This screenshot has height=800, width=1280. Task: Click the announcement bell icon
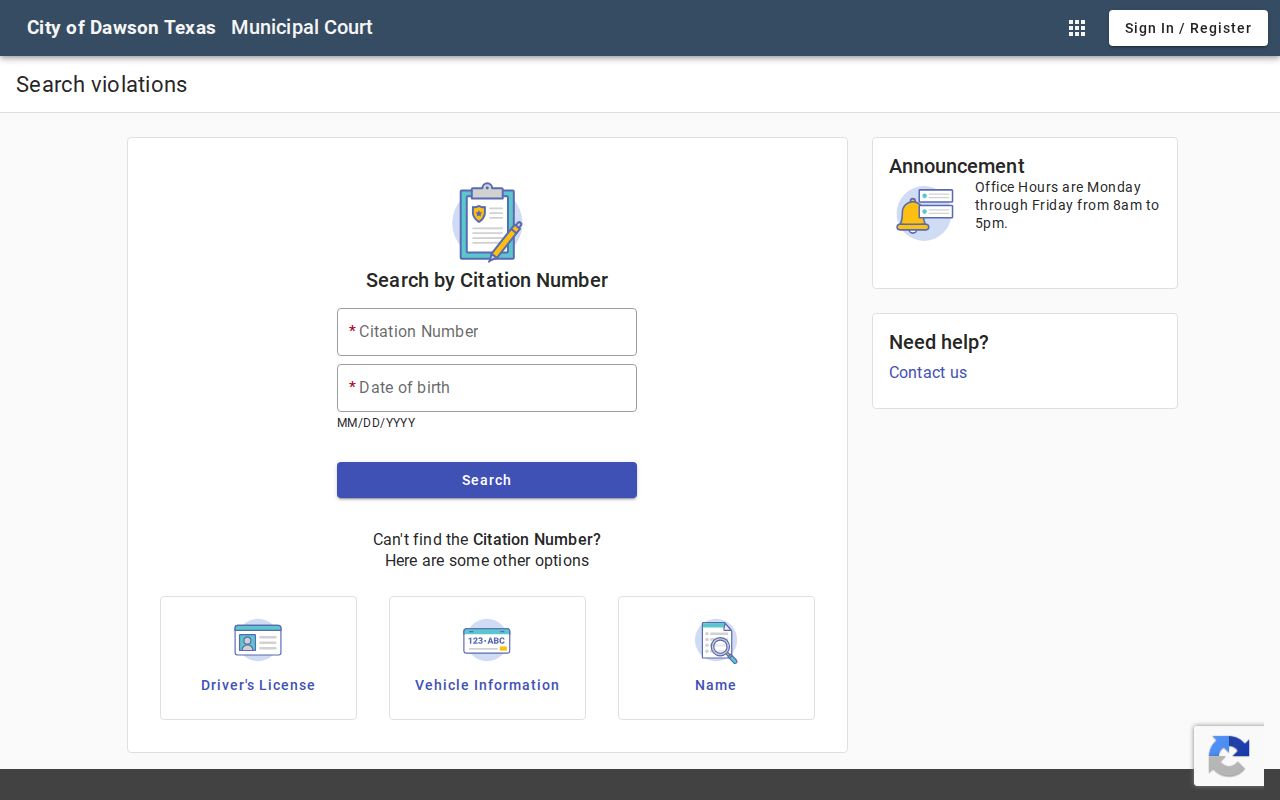[x=924, y=213]
